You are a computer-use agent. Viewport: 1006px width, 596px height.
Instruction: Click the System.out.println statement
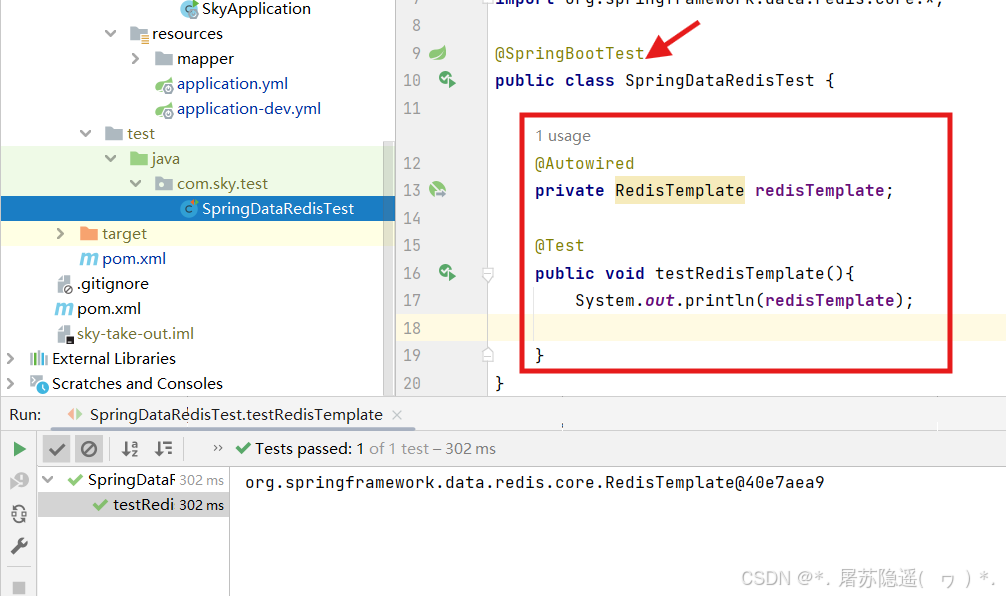coord(744,300)
